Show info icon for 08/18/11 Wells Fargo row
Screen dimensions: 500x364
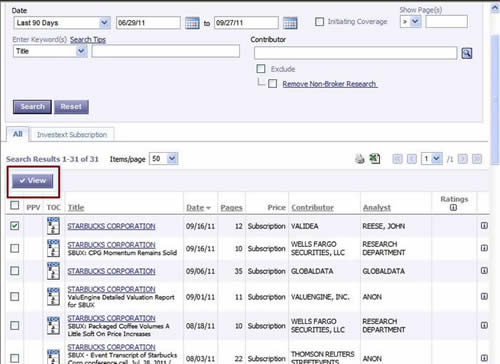(484, 325)
